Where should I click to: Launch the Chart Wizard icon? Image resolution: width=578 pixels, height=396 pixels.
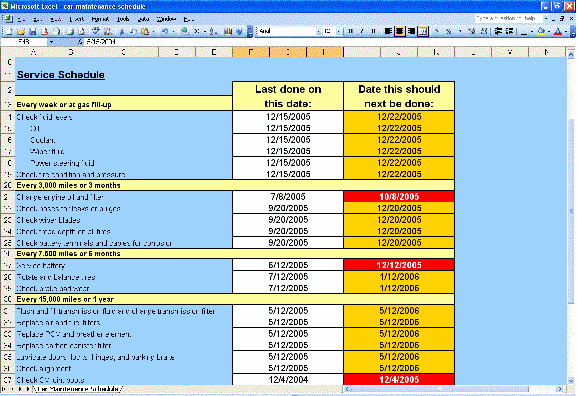tap(228, 31)
